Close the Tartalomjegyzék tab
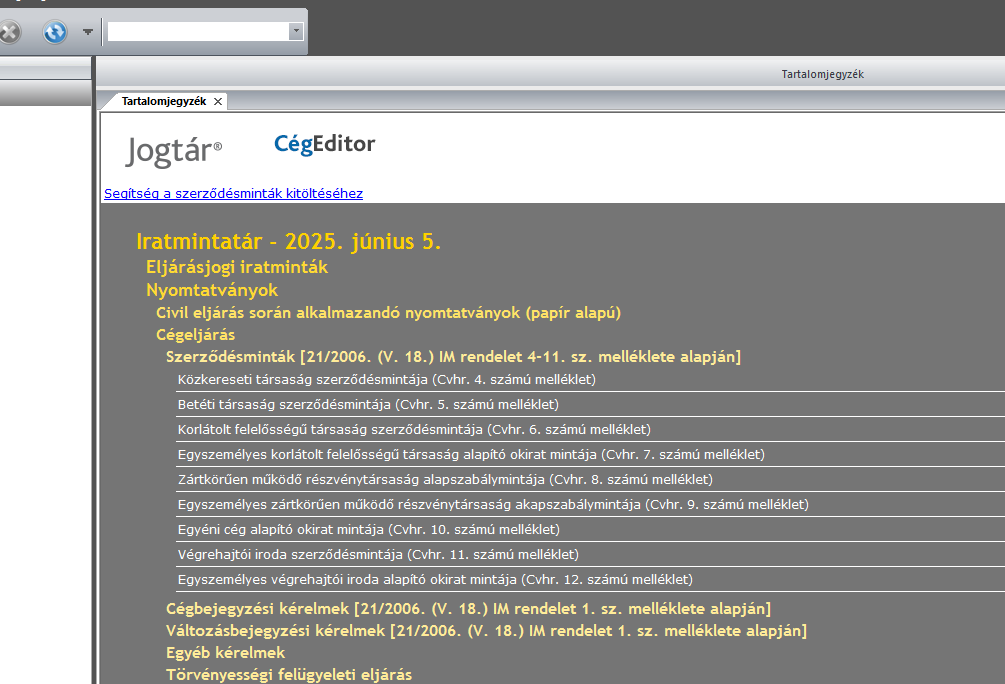 coord(218,101)
